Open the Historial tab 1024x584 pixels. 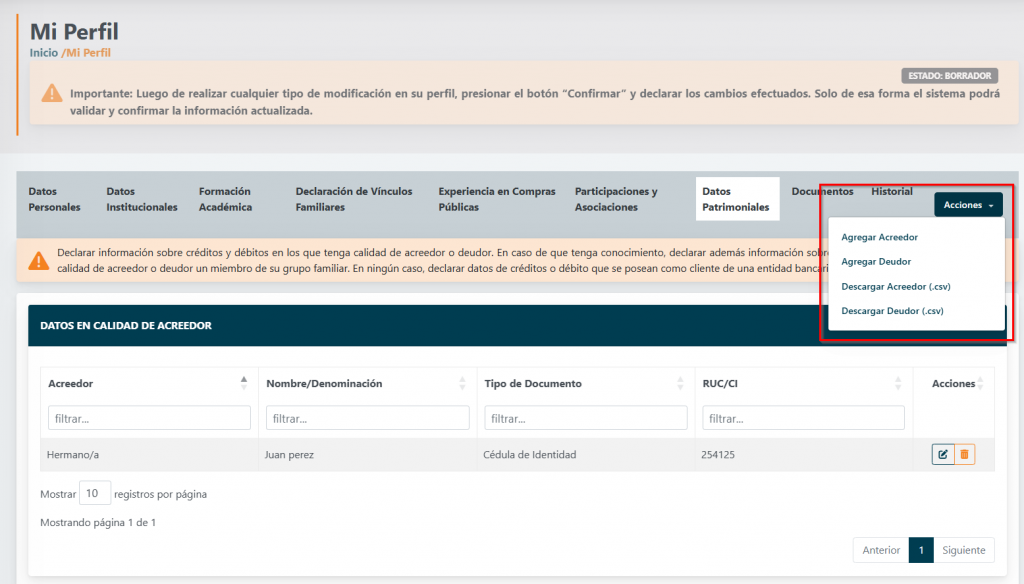click(x=891, y=191)
